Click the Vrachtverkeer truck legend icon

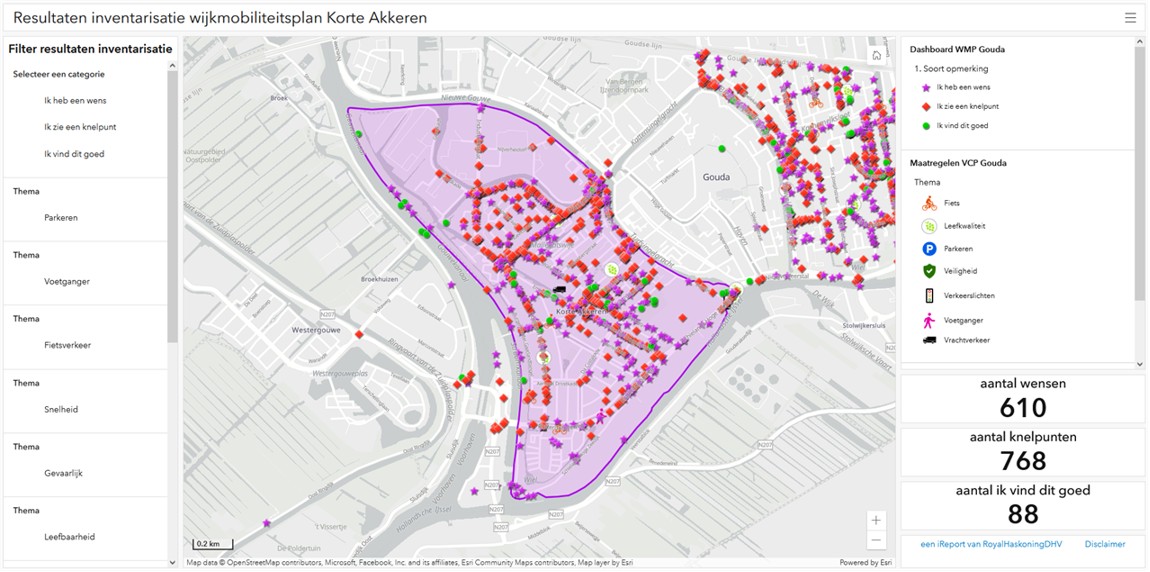point(929,340)
